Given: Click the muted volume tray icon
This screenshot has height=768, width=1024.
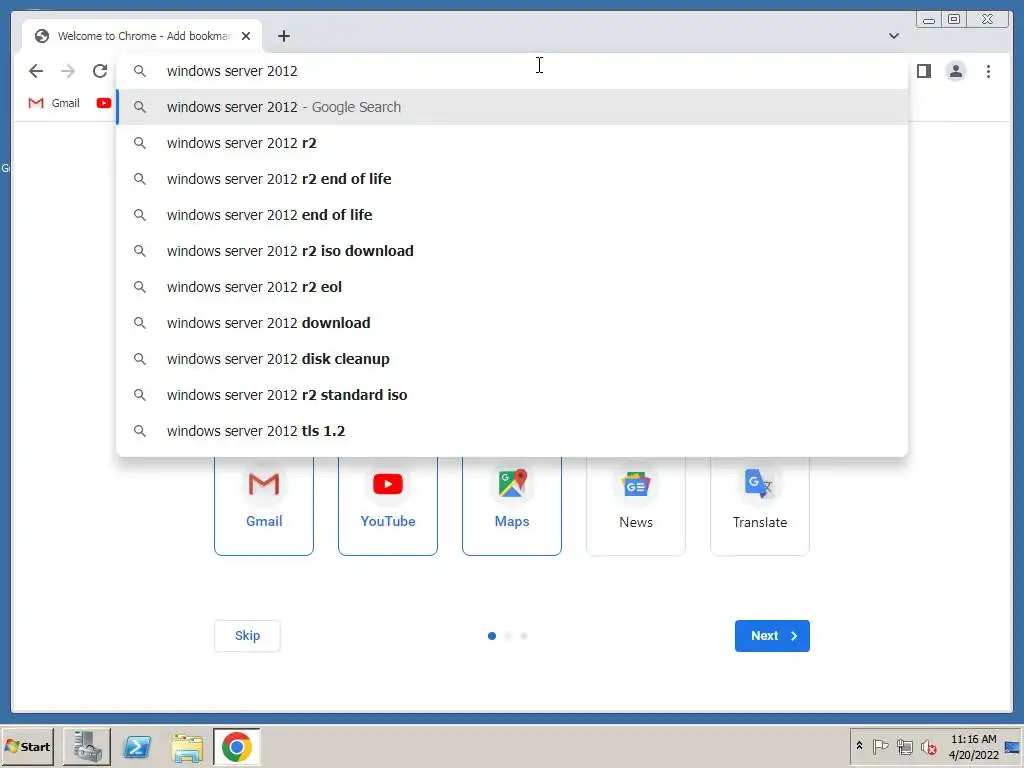Looking at the screenshot, I should (x=928, y=746).
